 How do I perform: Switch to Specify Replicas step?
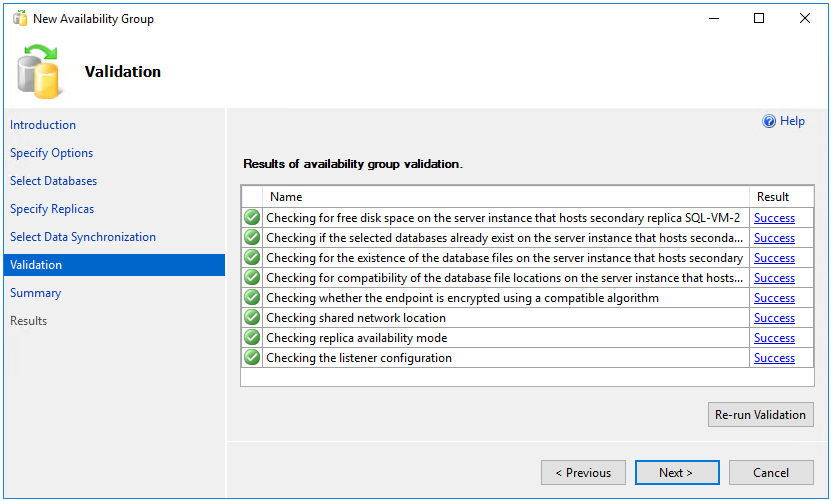[52, 209]
